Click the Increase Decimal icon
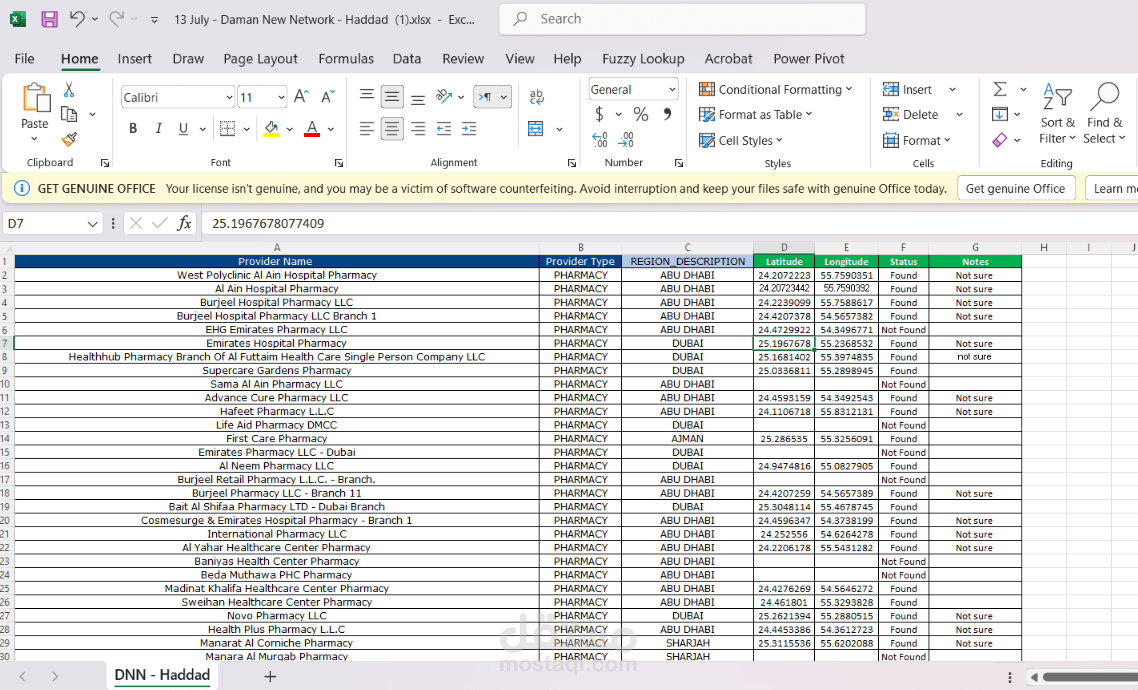The image size is (1138, 690). pyautogui.click(x=599, y=139)
